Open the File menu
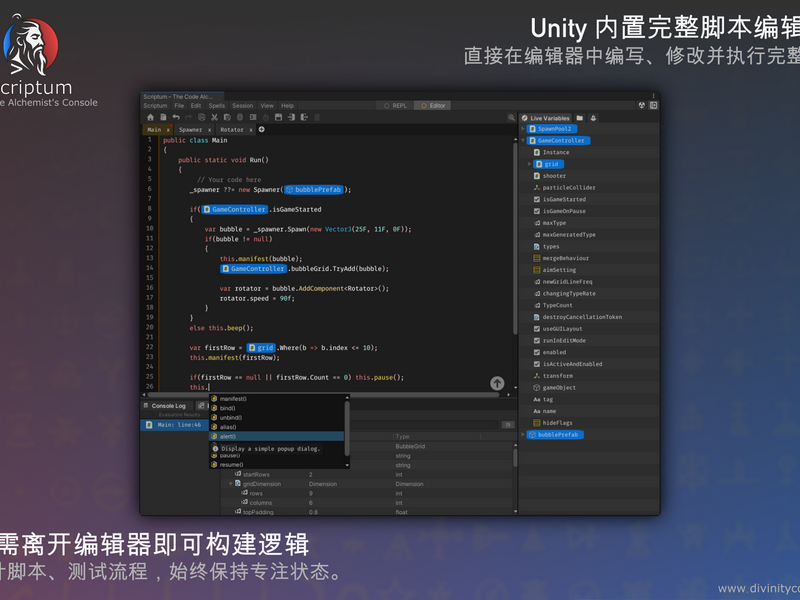Image resolution: width=800 pixels, height=600 pixels. 179,106
